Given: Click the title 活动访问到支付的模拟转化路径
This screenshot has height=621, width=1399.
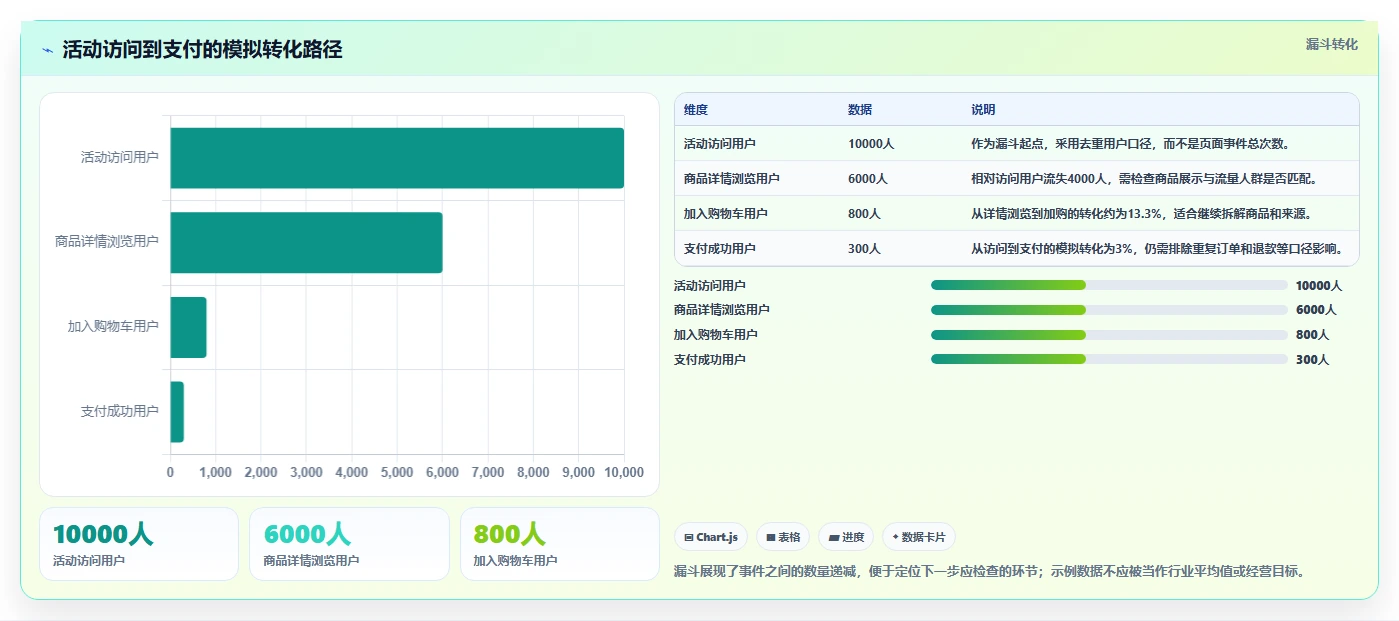Looking at the screenshot, I should 202,50.
